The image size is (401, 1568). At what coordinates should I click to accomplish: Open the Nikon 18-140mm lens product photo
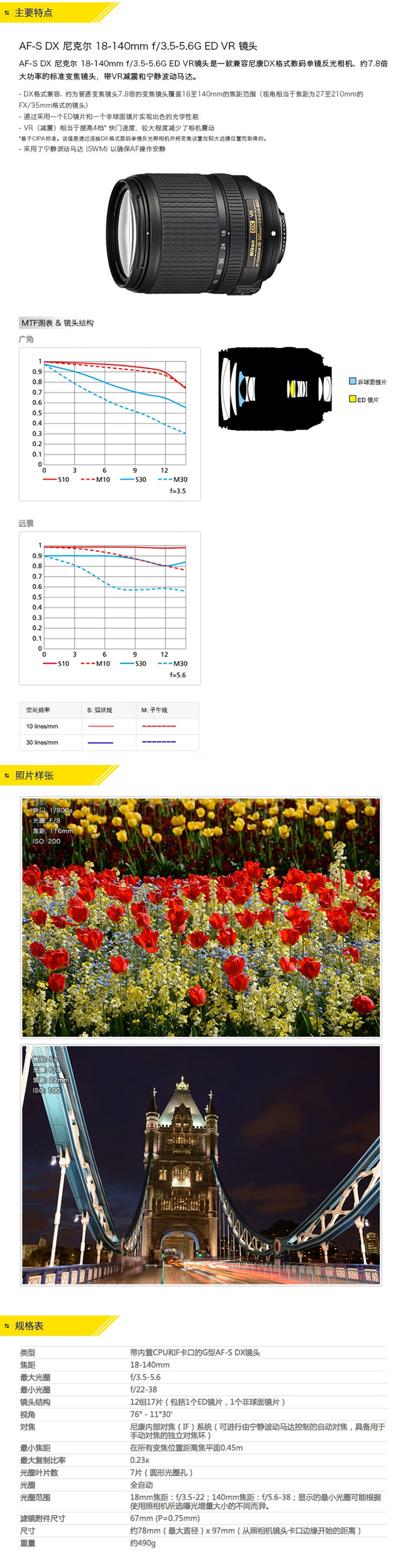[195, 234]
